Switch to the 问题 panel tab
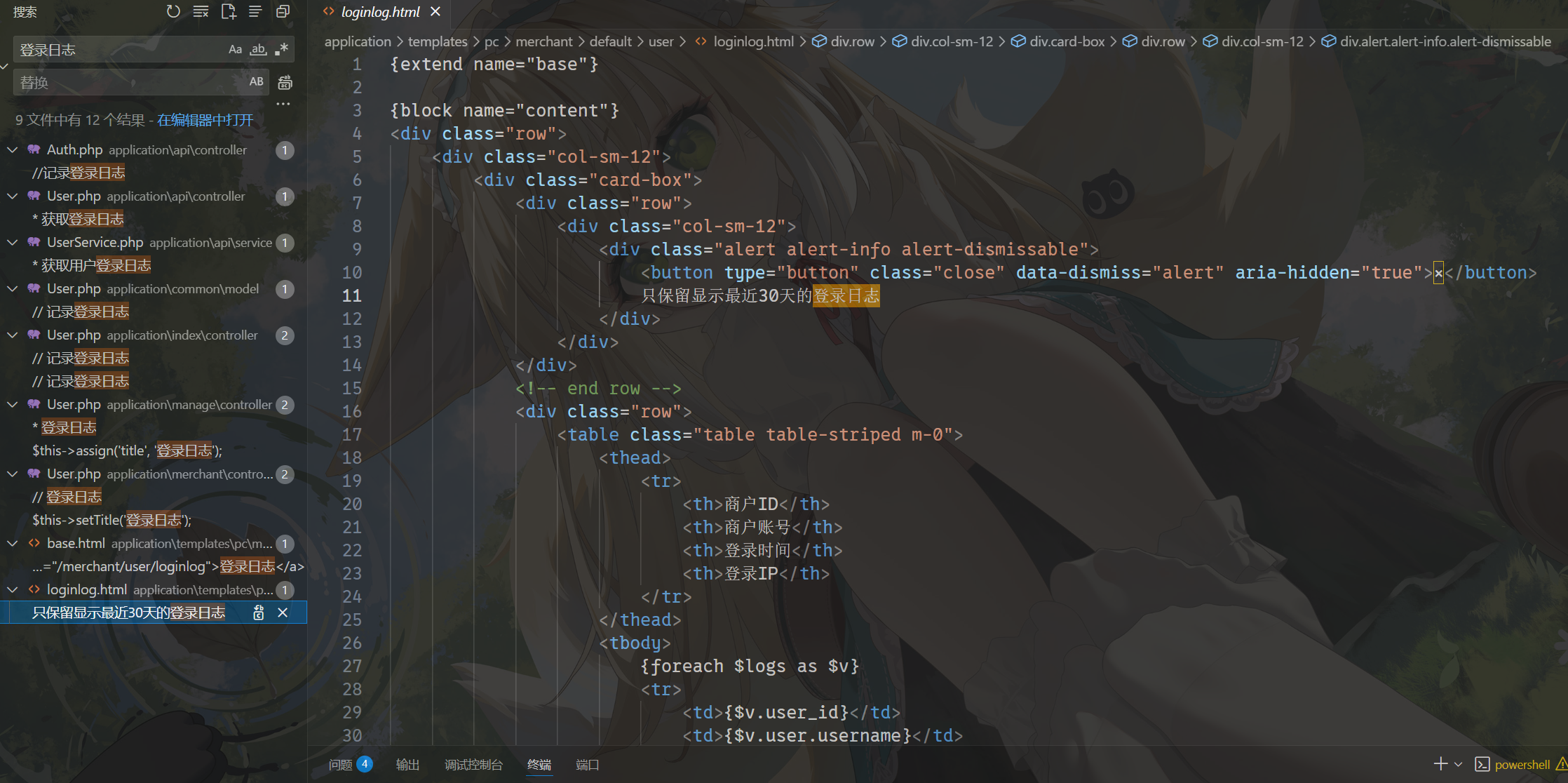 pos(341,765)
